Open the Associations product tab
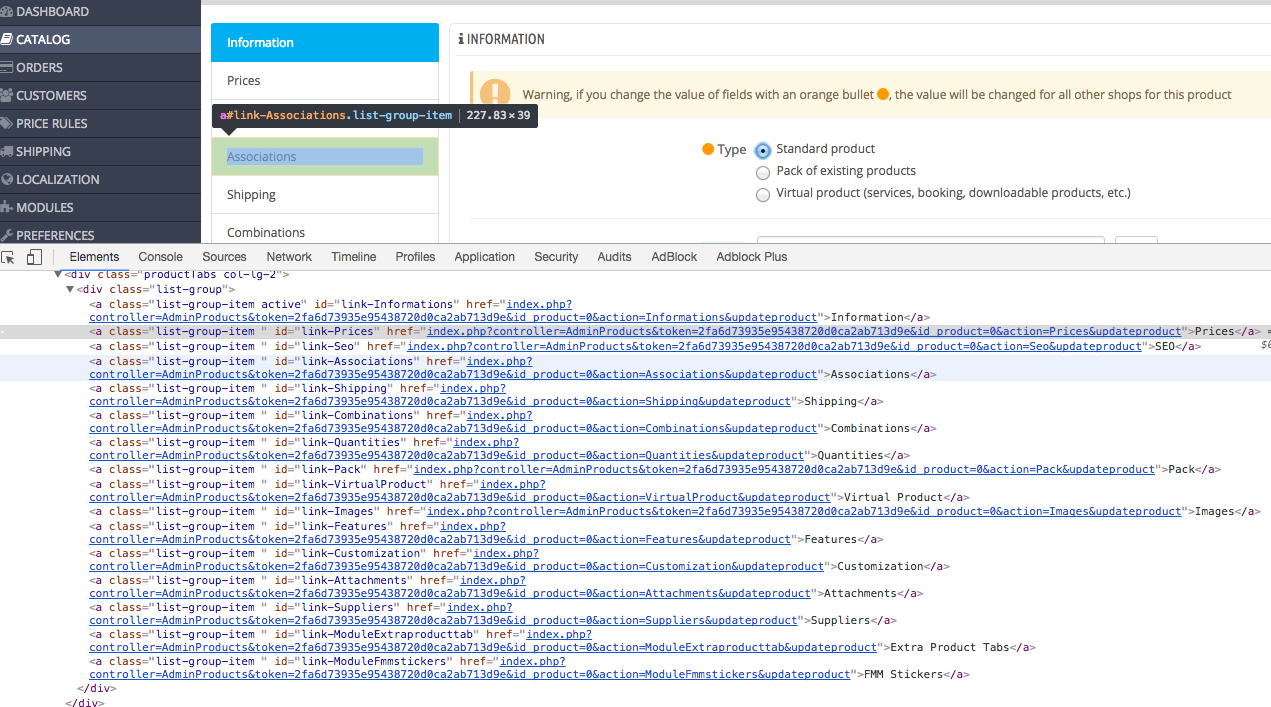Image resolution: width=1271 pixels, height=707 pixels. coord(325,157)
